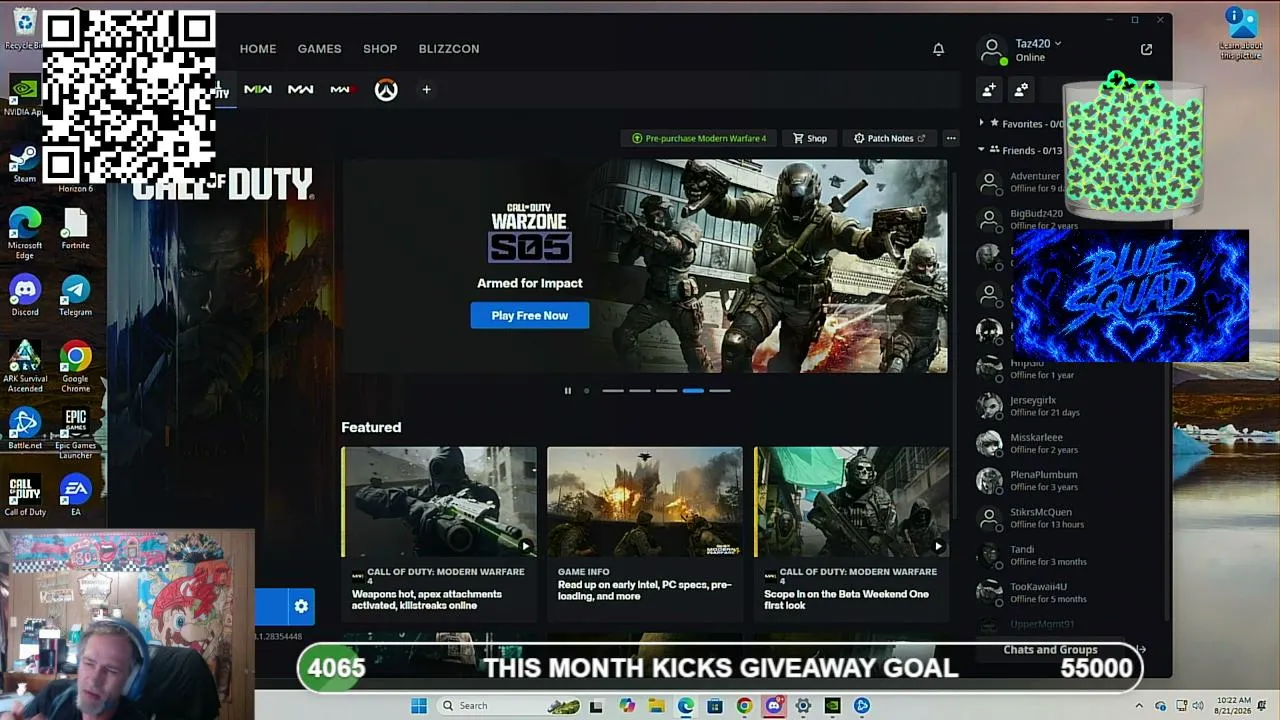The image size is (1280, 720).
Task: Open Settings gear on the taskbar
Action: 803,706
